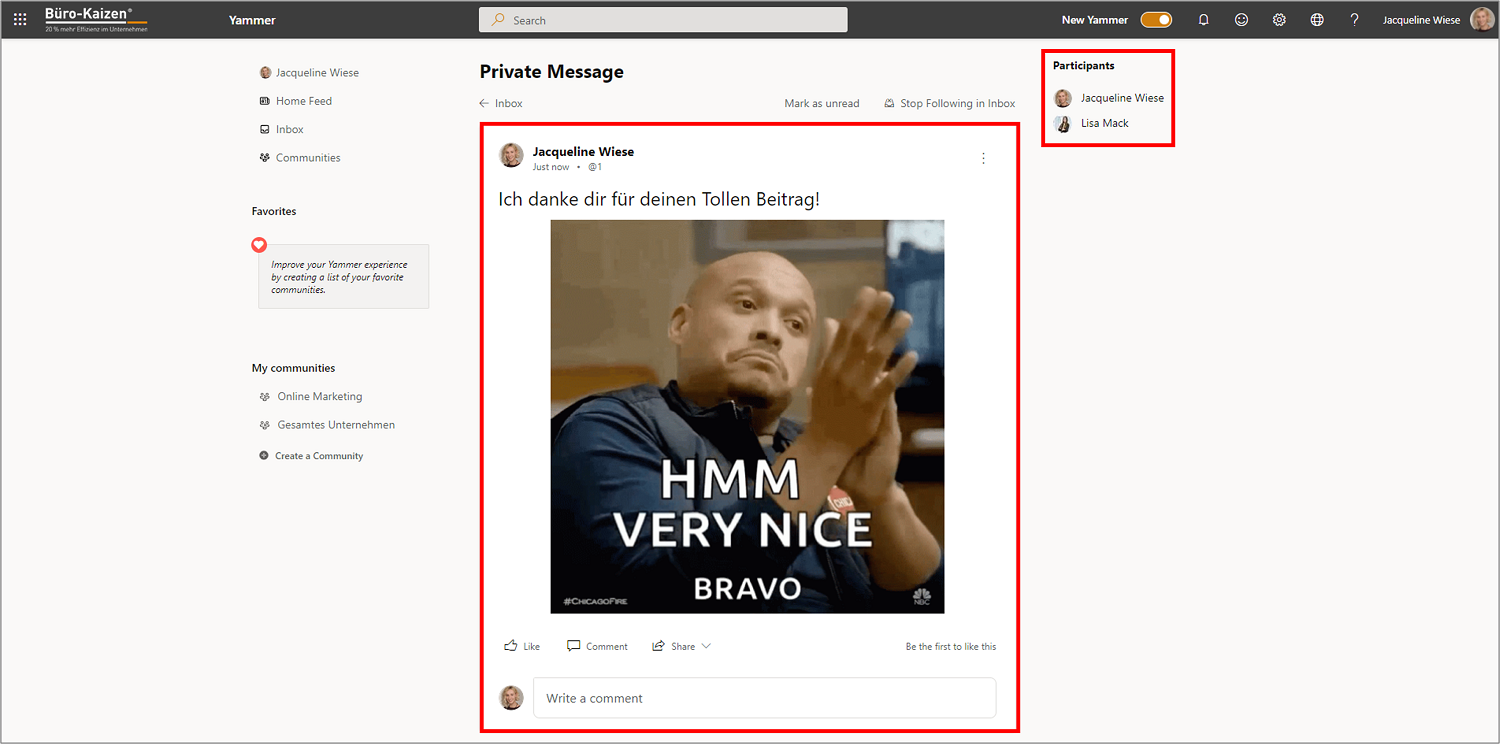Click the Comment button
The width and height of the screenshot is (1500, 744).
click(x=597, y=646)
